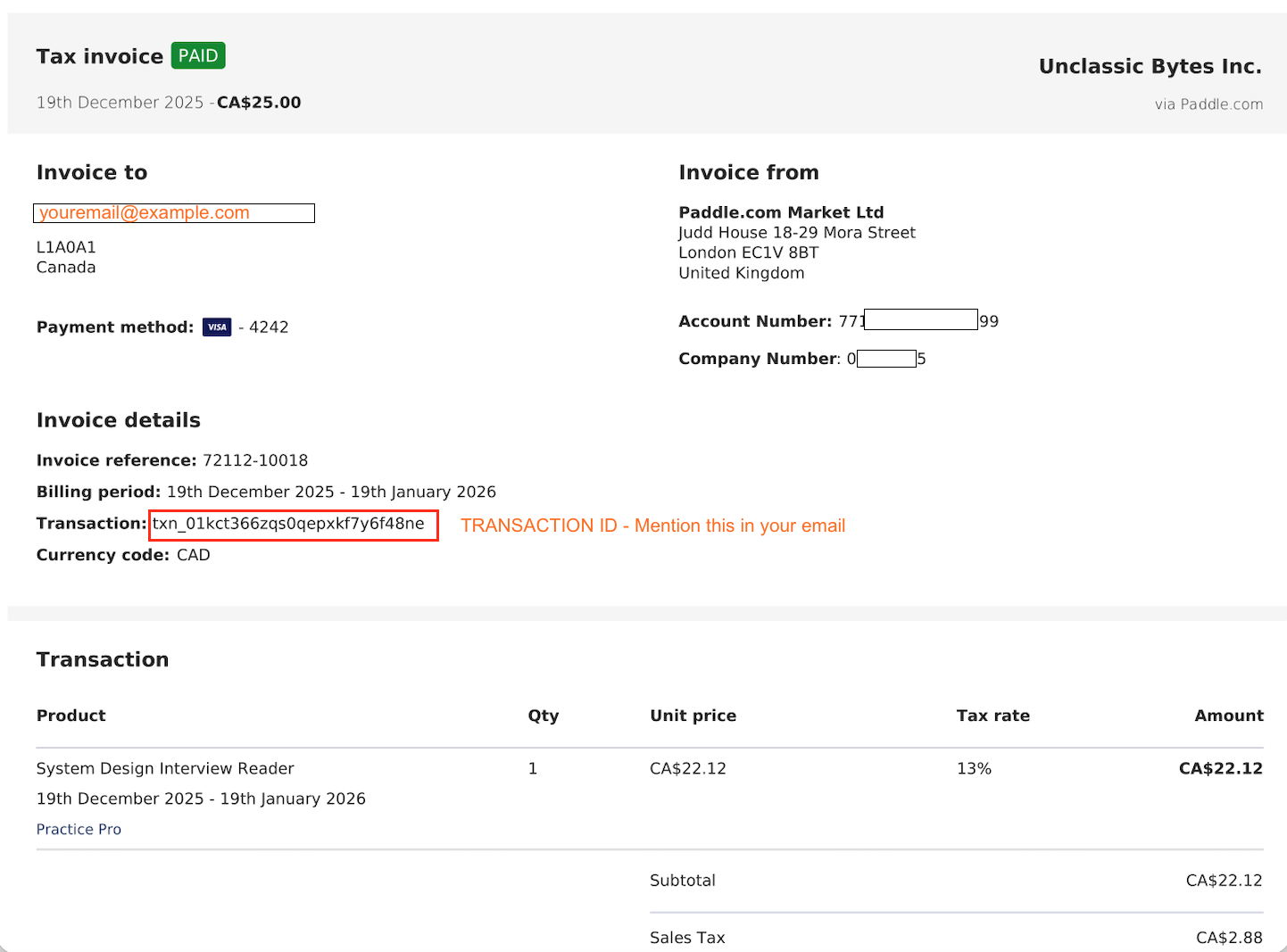Click the youremail@example.com address field
Image resolution: width=1287 pixels, height=952 pixels.
tap(174, 212)
